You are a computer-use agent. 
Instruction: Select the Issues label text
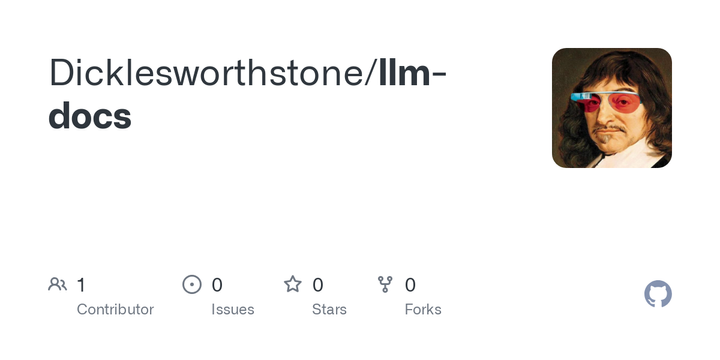point(233,309)
